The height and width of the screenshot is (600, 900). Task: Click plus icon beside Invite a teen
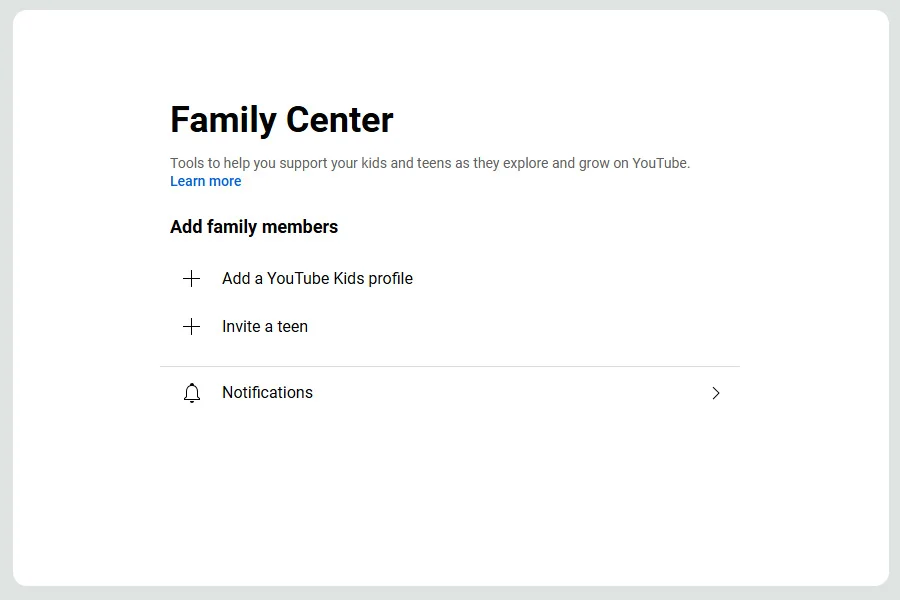192,327
